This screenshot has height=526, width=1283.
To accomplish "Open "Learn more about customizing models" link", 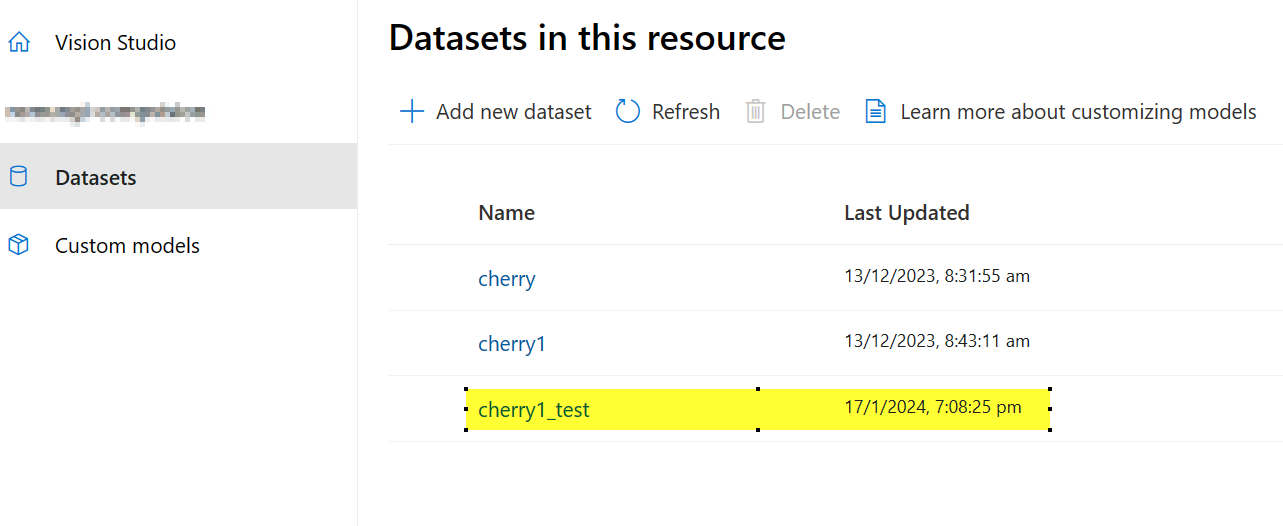I will (x=1078, y=111).
